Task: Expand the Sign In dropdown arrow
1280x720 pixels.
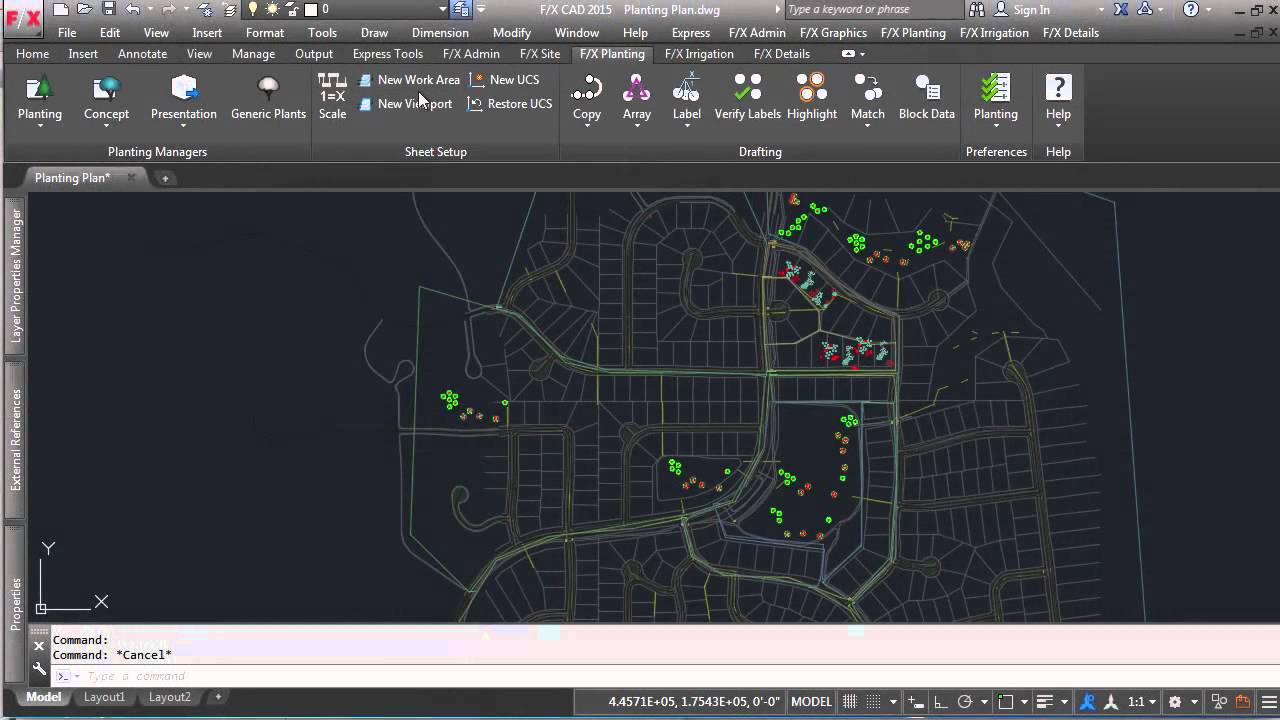Action: click(1101, 9)
